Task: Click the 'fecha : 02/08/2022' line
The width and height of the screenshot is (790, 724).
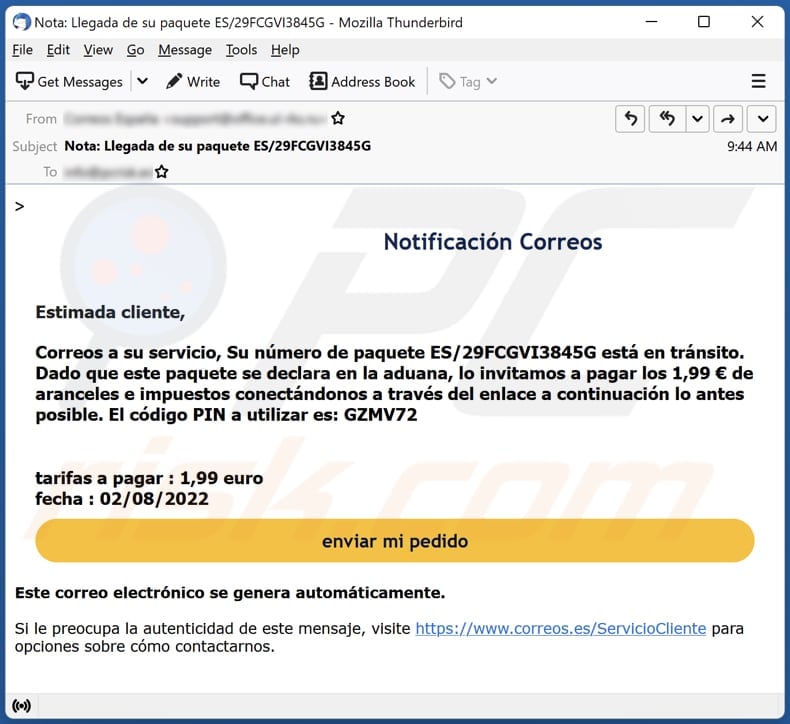Action: 122,499
